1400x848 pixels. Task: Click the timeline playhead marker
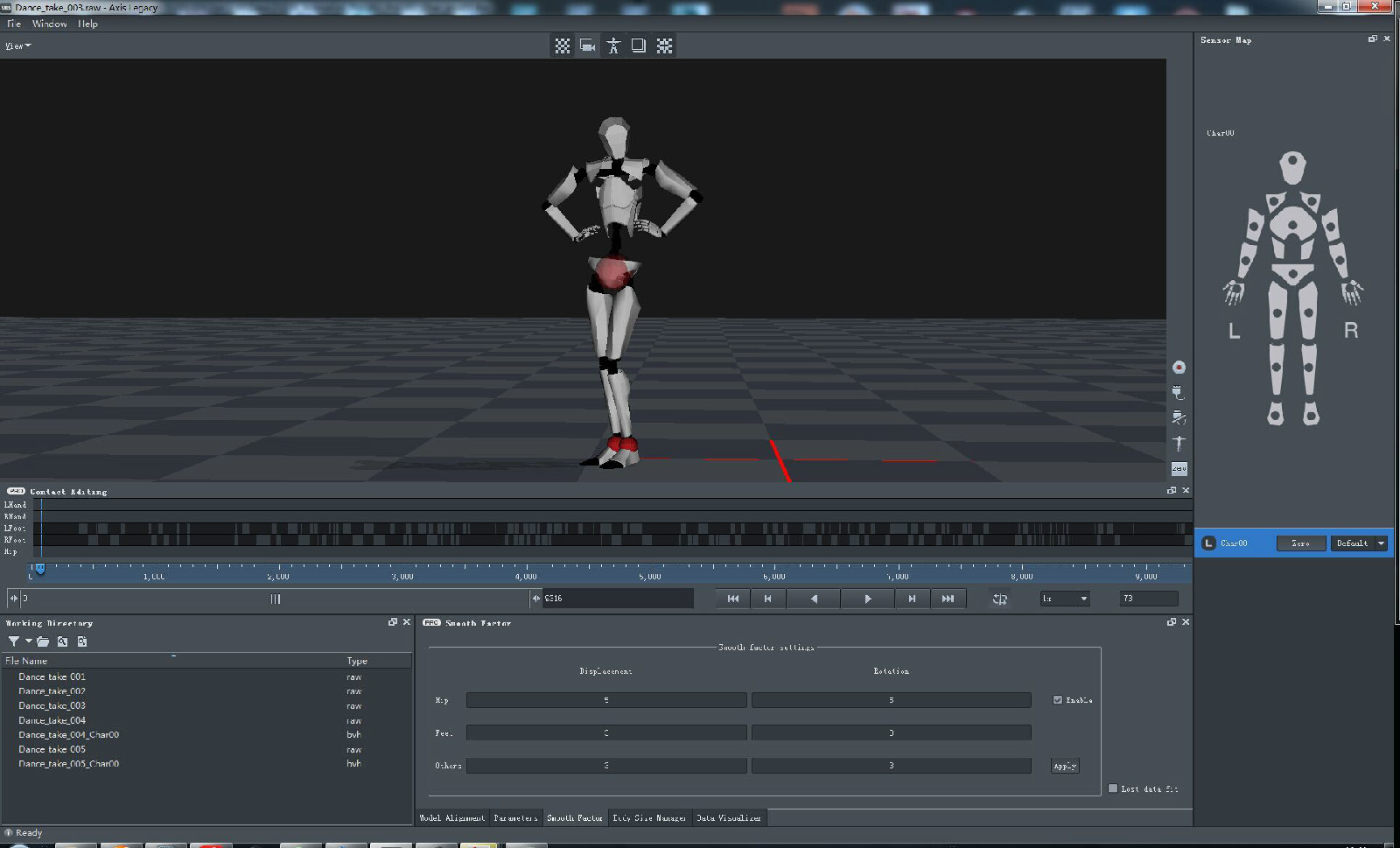point(39,569)
